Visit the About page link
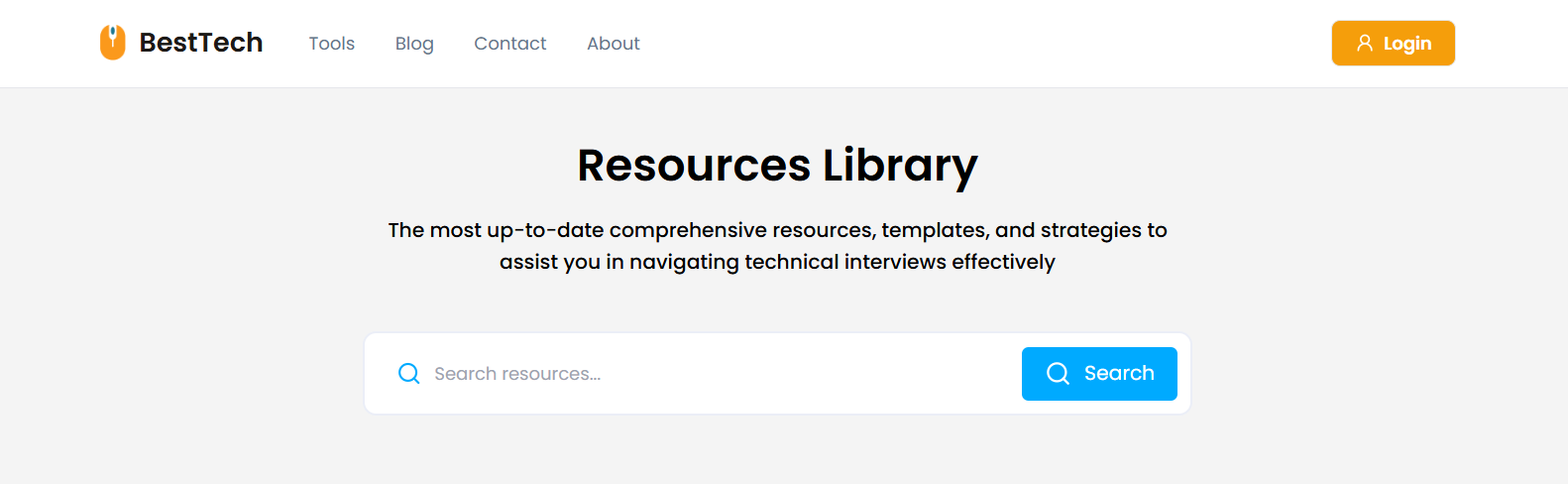This screenshot has width=1568, height=484. click(614, 44)
